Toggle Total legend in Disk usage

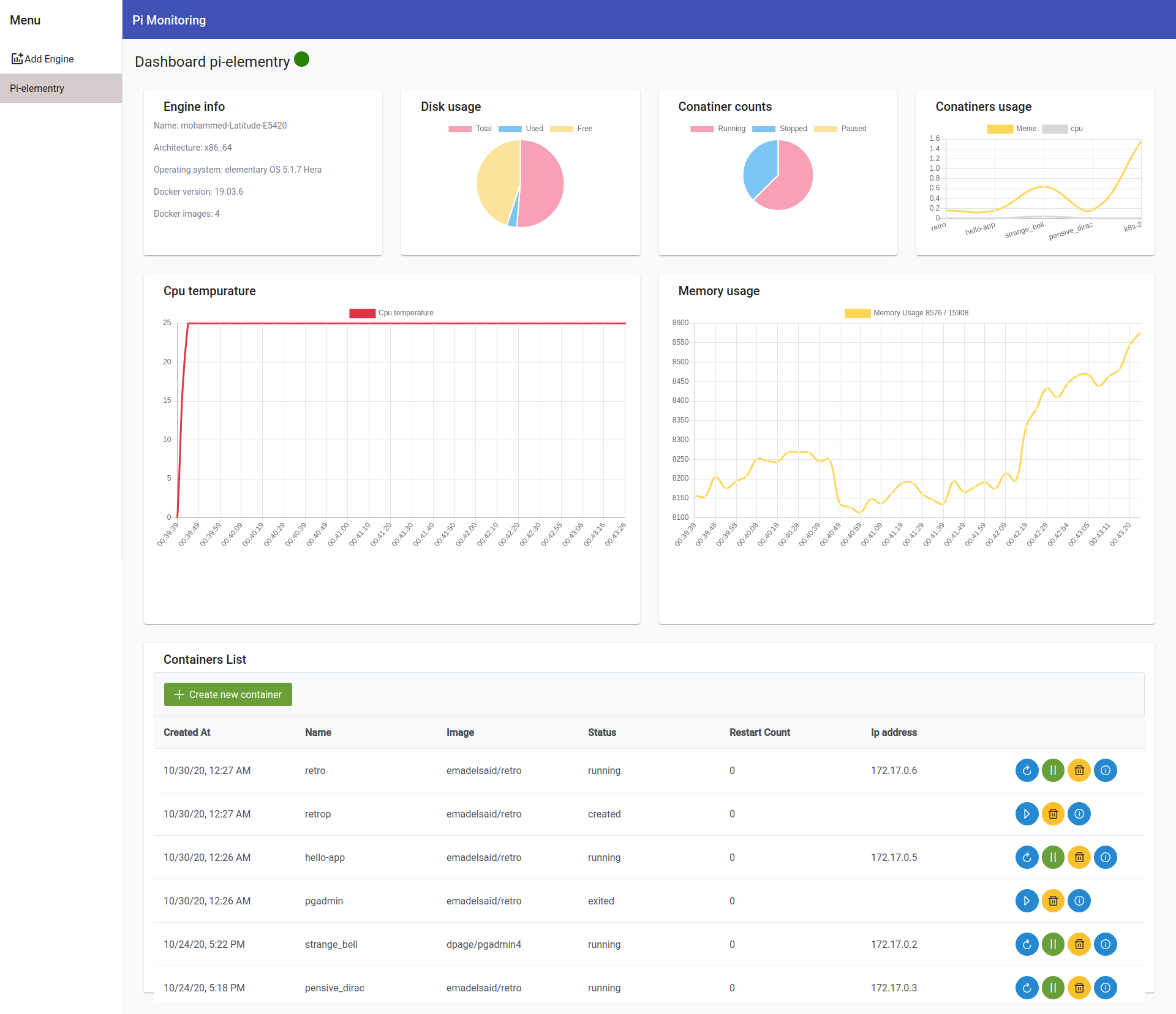pos(470,129)
